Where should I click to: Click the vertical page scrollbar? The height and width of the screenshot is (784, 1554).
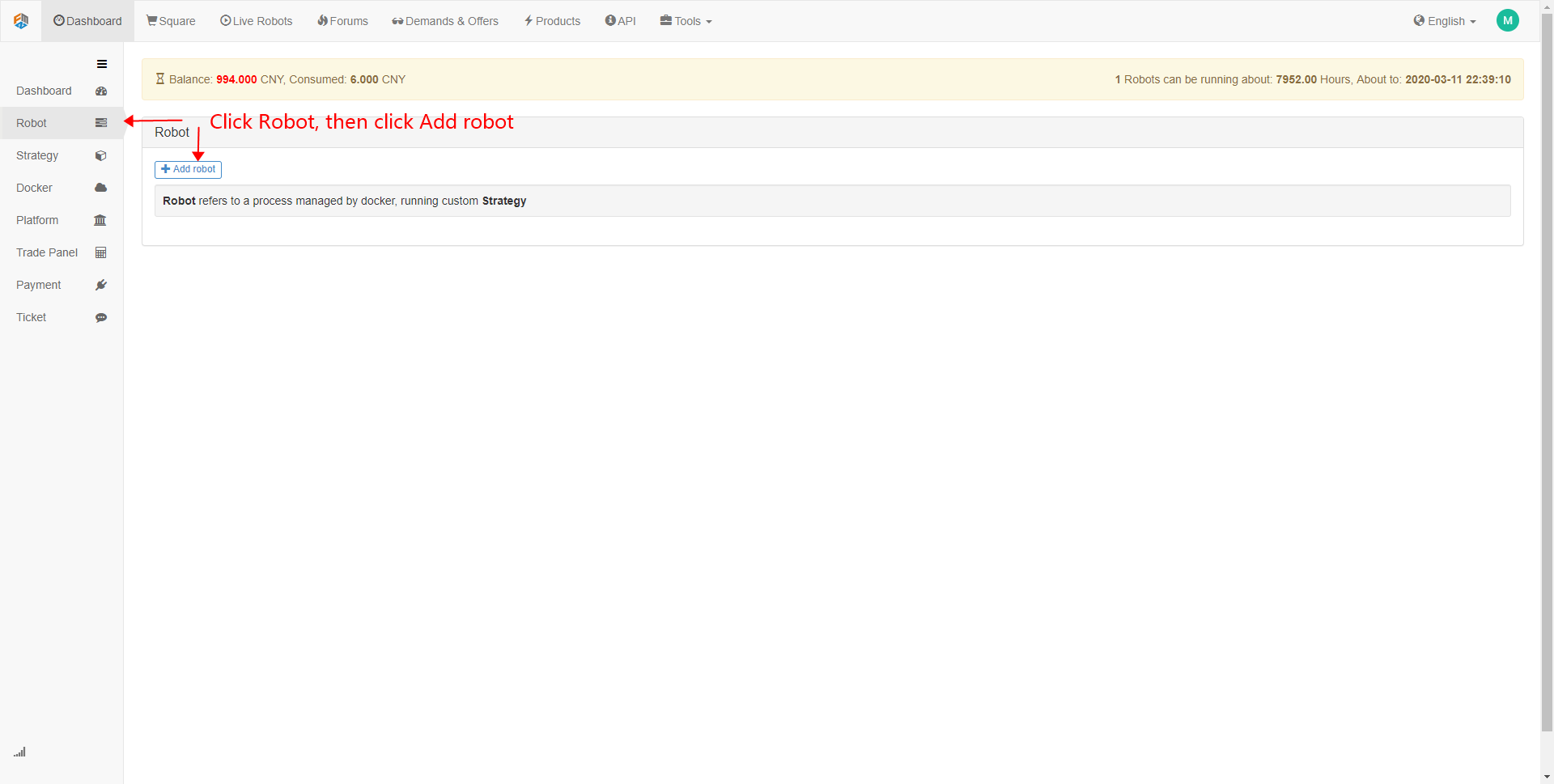1547,372
